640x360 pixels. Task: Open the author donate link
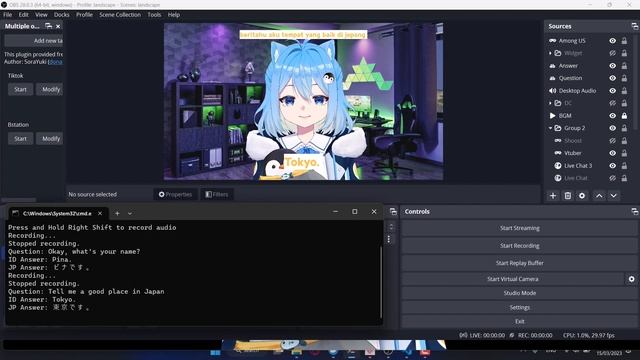[x=56, y=62]
